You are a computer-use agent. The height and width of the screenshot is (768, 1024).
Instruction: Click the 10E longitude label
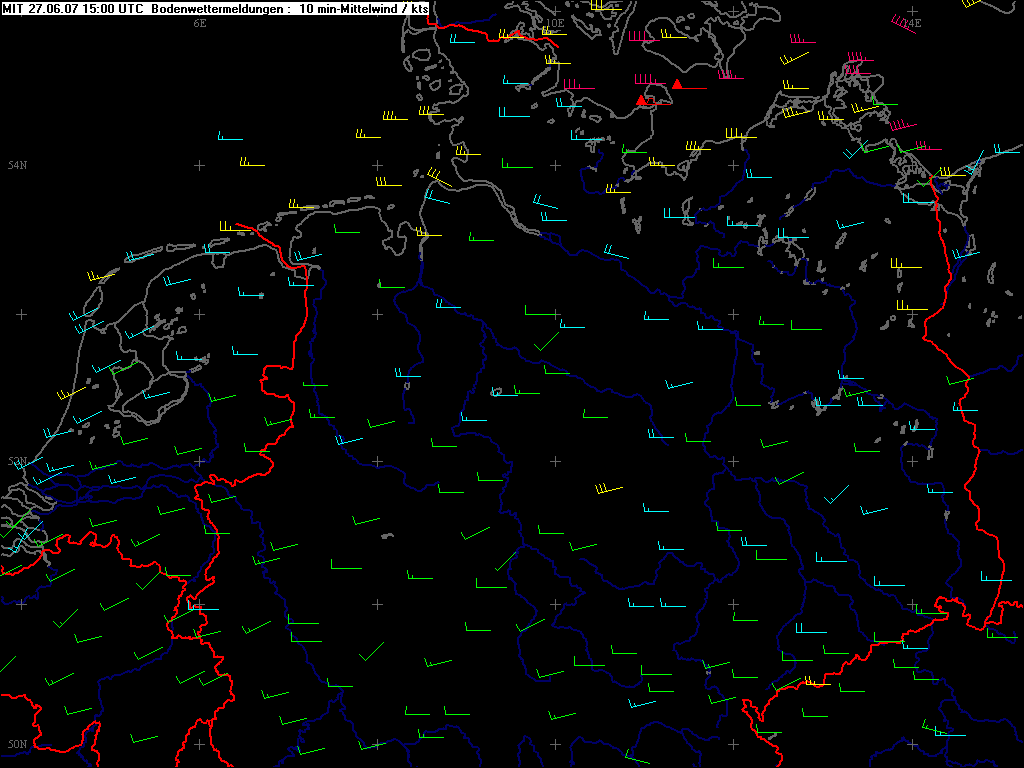(x=556, y=22)
